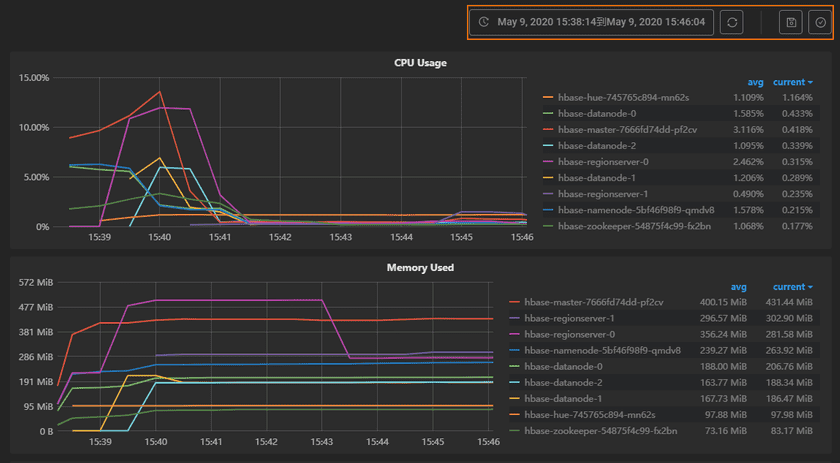Sort the CPU Usage legend by avg column
The height and width of the screenshot is (463, 840).
pos(755,82)
